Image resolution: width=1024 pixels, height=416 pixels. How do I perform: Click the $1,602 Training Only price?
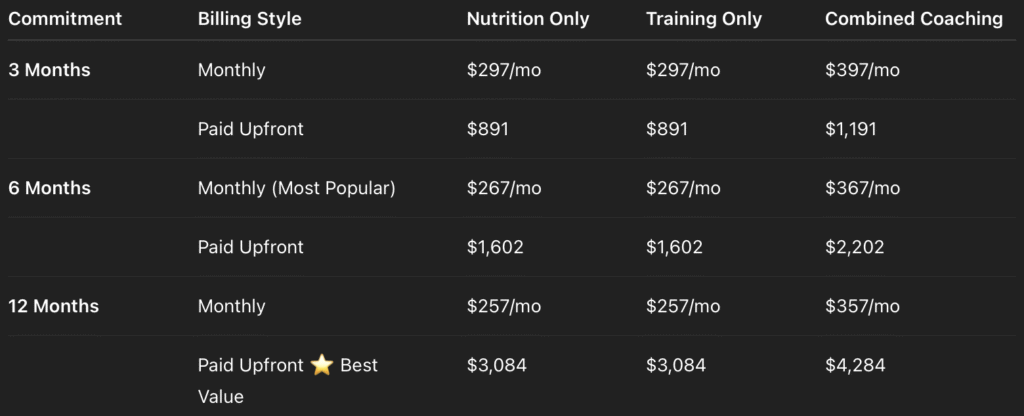[x=674, y=247]
